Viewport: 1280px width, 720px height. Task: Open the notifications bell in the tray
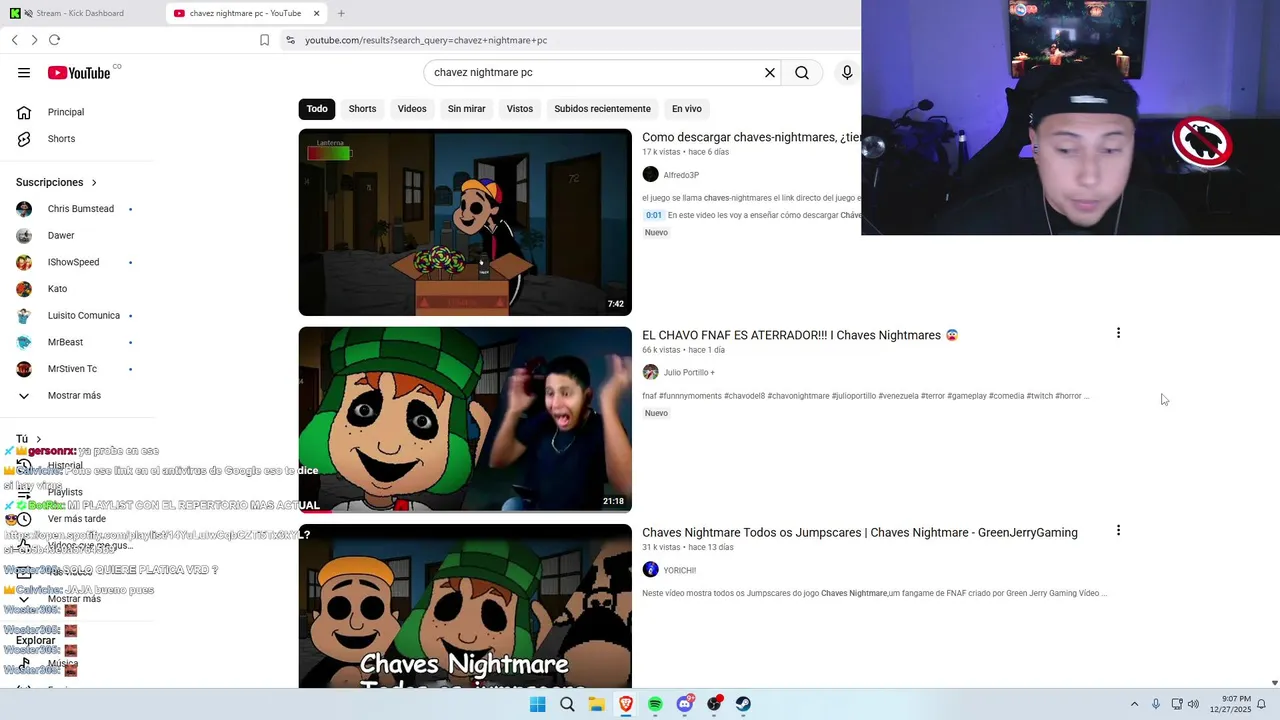tap(1261, 704)
